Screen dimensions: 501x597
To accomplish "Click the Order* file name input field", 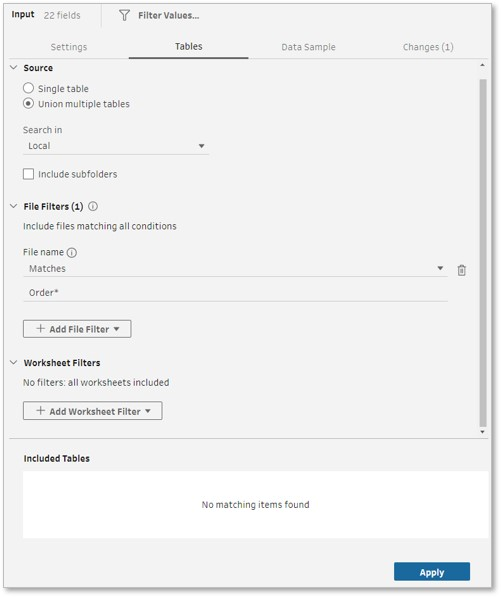I will (x=235, y=293).
